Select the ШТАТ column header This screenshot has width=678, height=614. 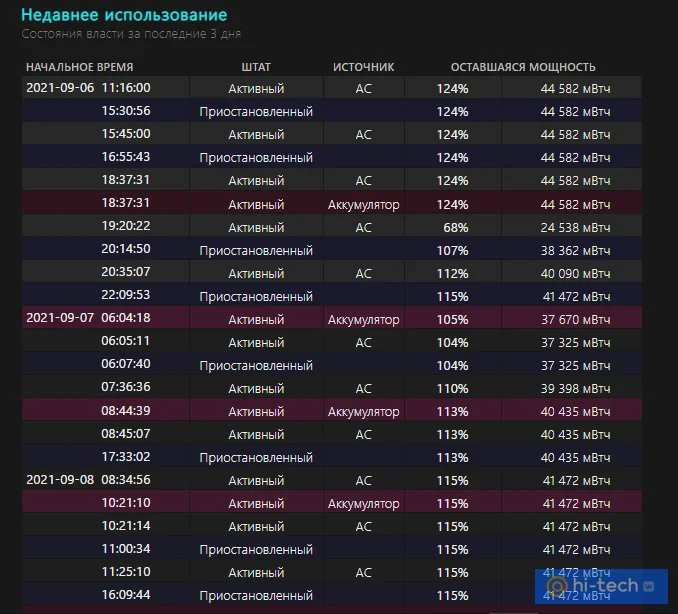(x=256, y=67)
